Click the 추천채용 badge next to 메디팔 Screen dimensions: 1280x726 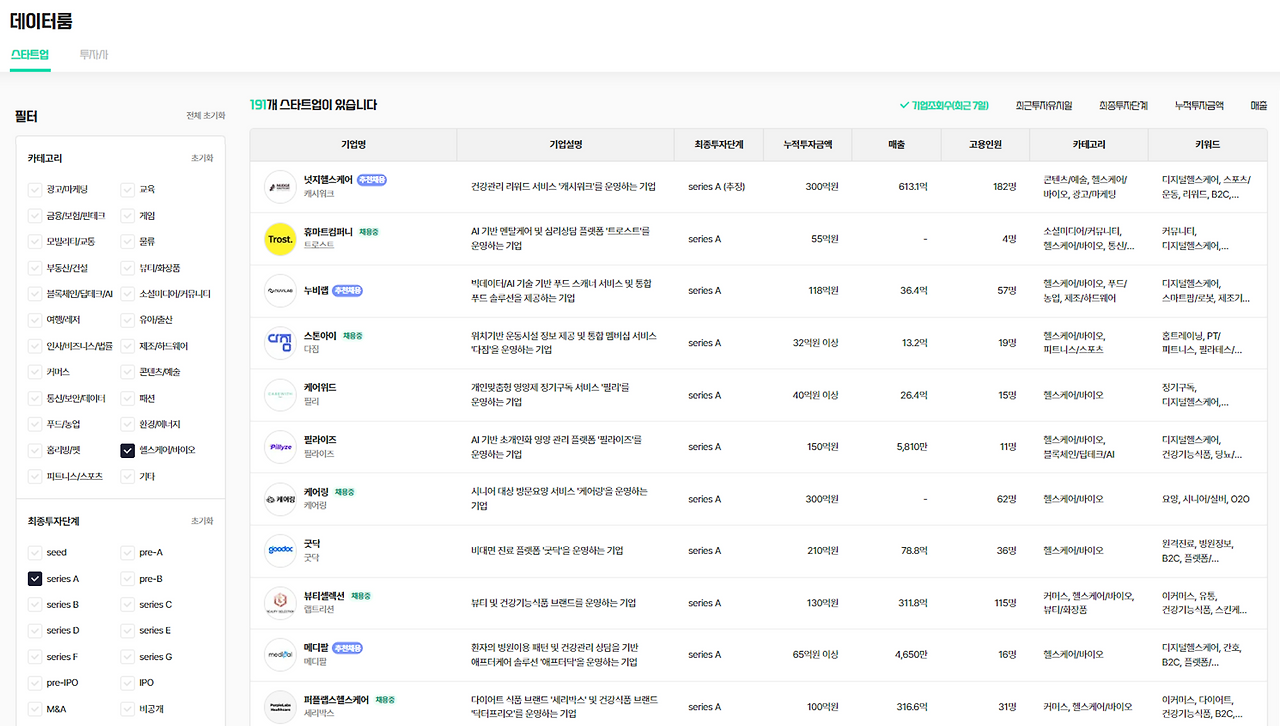(x=347, y=648)
